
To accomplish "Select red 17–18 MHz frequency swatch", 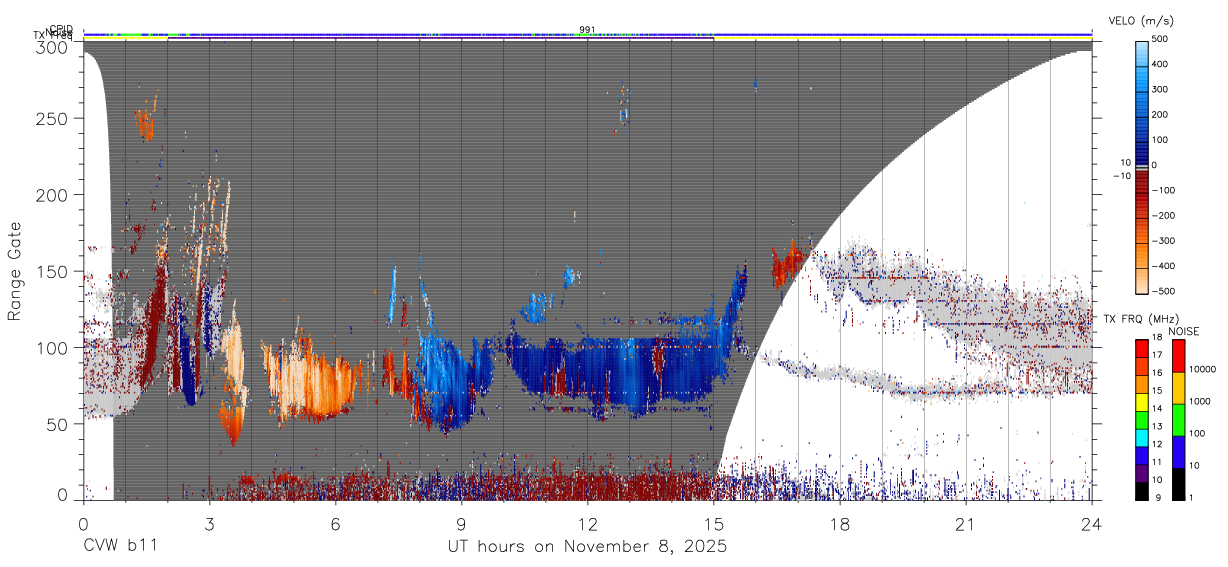I will [x=1140, y=349].
